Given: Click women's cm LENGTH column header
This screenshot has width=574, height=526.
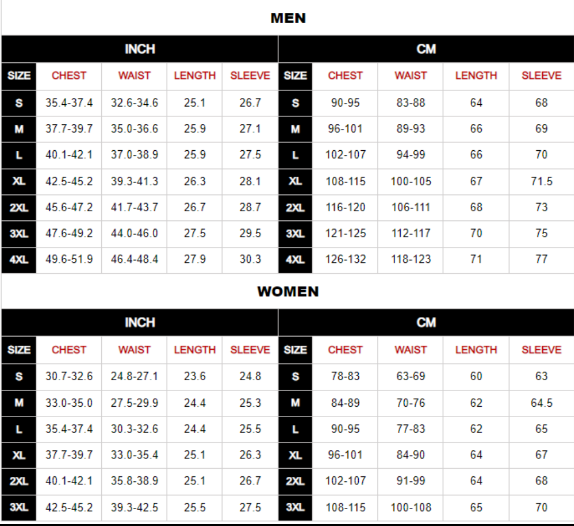Looking at the screenshot, I should (x=476, y=350).
